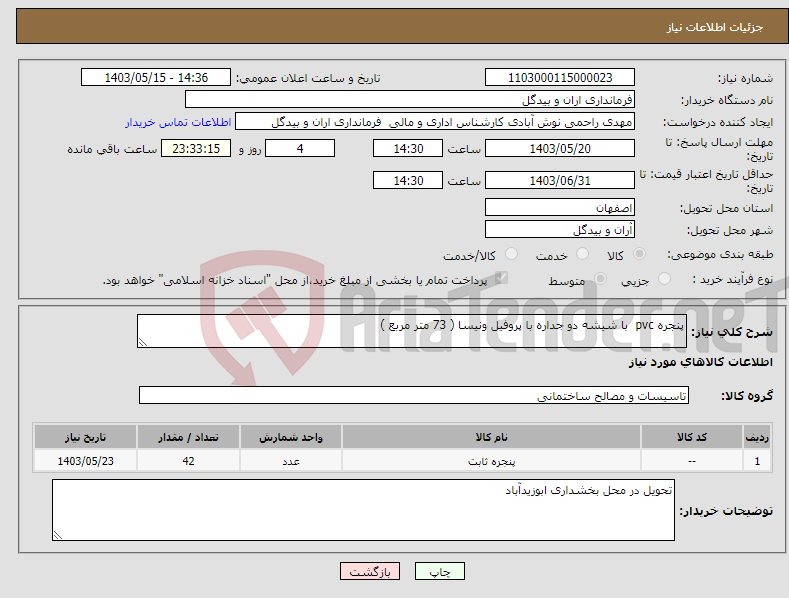Click the quantity cell showing 42
The height and width of the screenshot is (598, 789).
pos(188,461)
